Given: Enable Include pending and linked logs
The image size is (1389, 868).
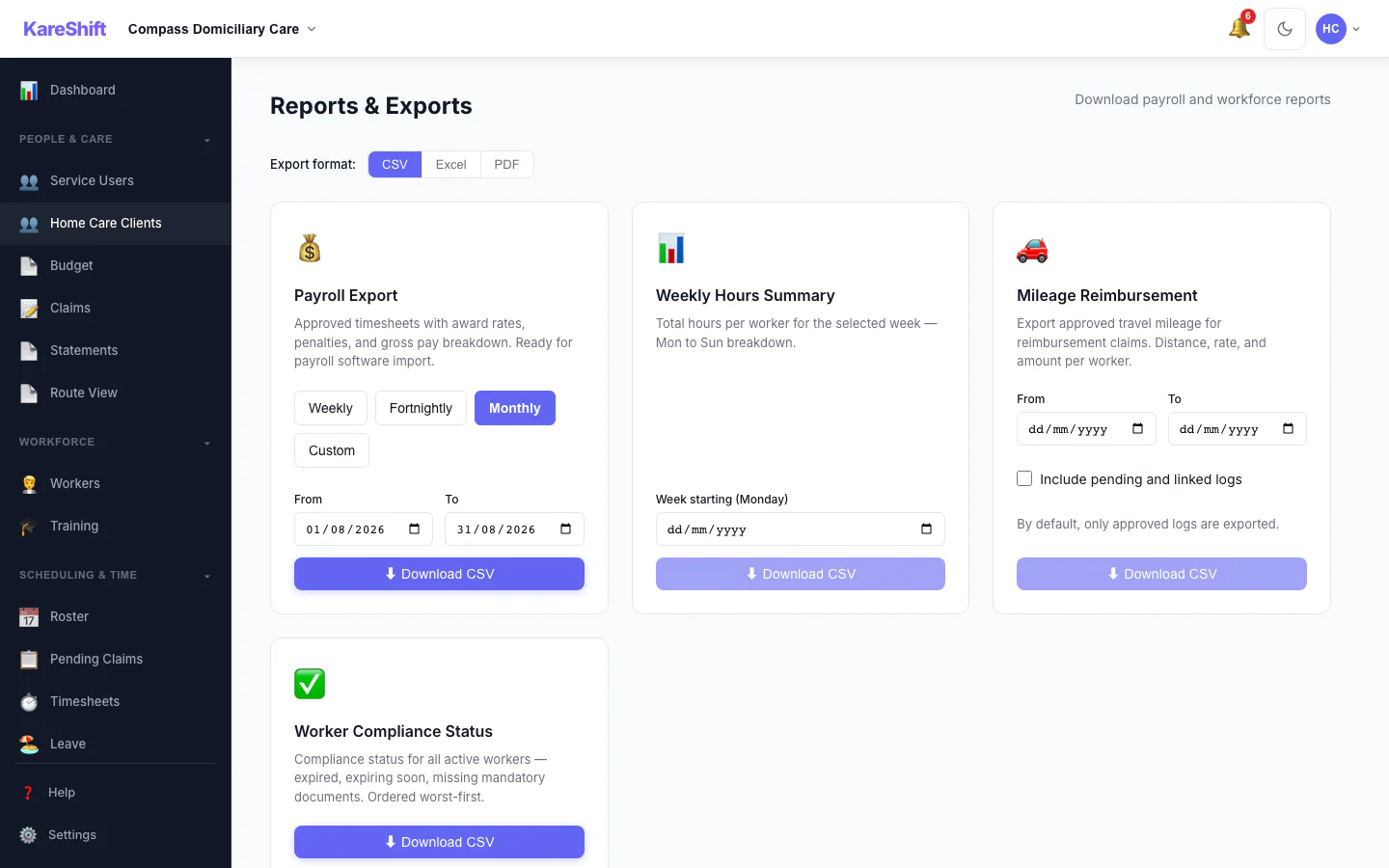Looking at the screenshot, I should click(1024, 478).
